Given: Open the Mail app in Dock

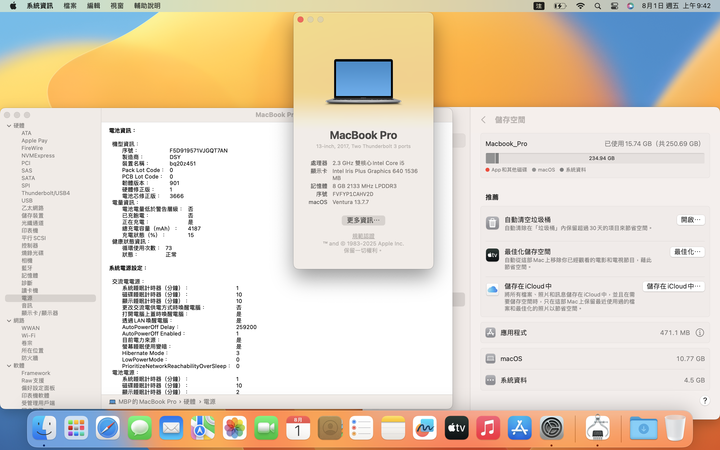Looking at the screenshot, I should (171, 428).
